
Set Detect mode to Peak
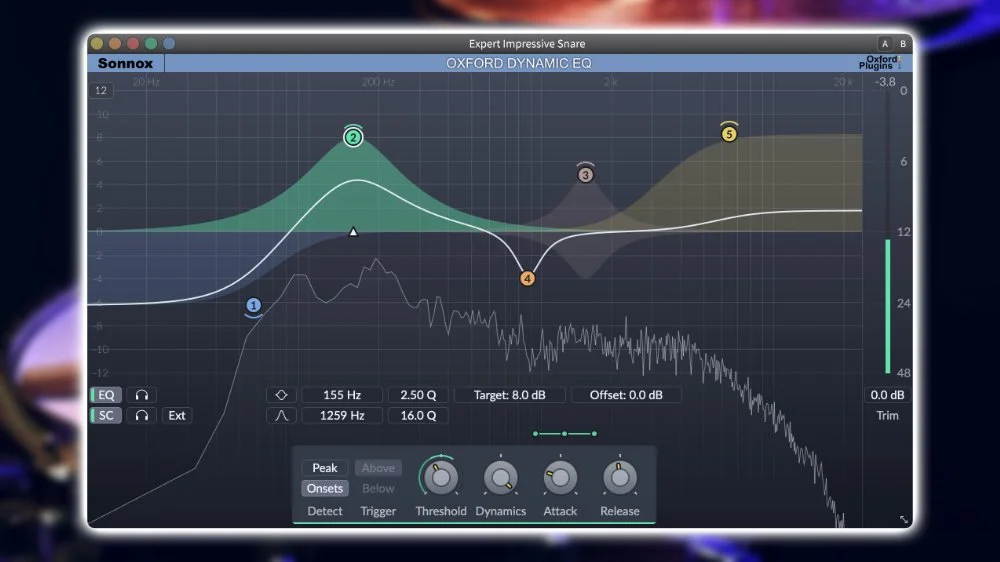(x=325, y=468)
